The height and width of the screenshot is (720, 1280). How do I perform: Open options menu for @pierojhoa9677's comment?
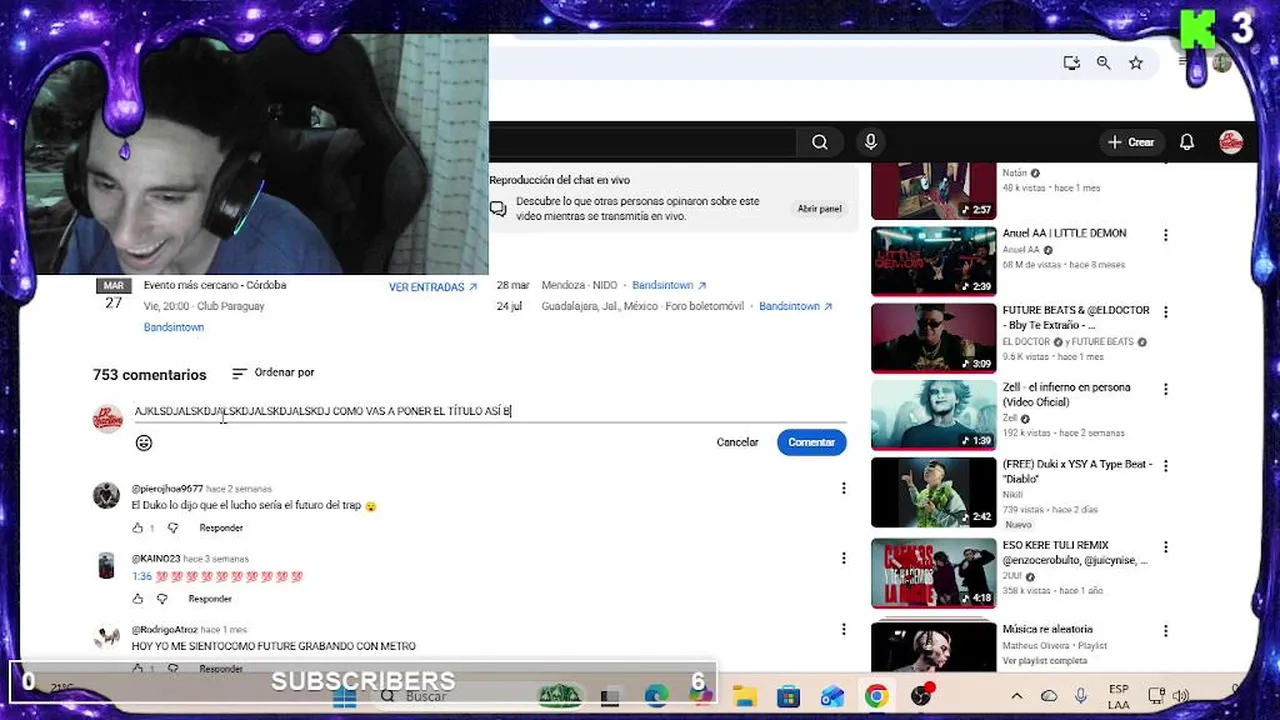pos(843,488)
